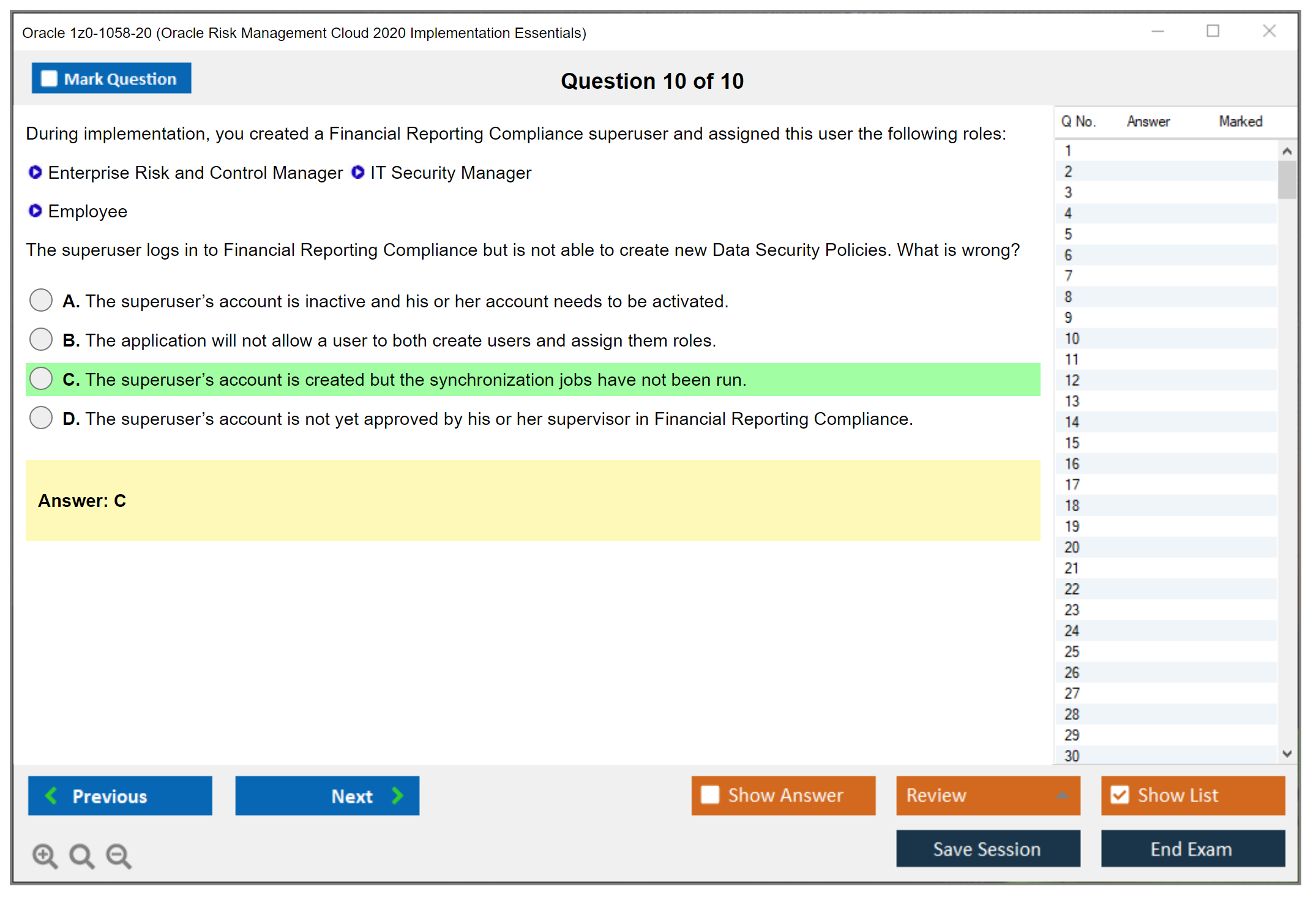
Task: Select question 9 in the list
Action: coord(1166,318)
